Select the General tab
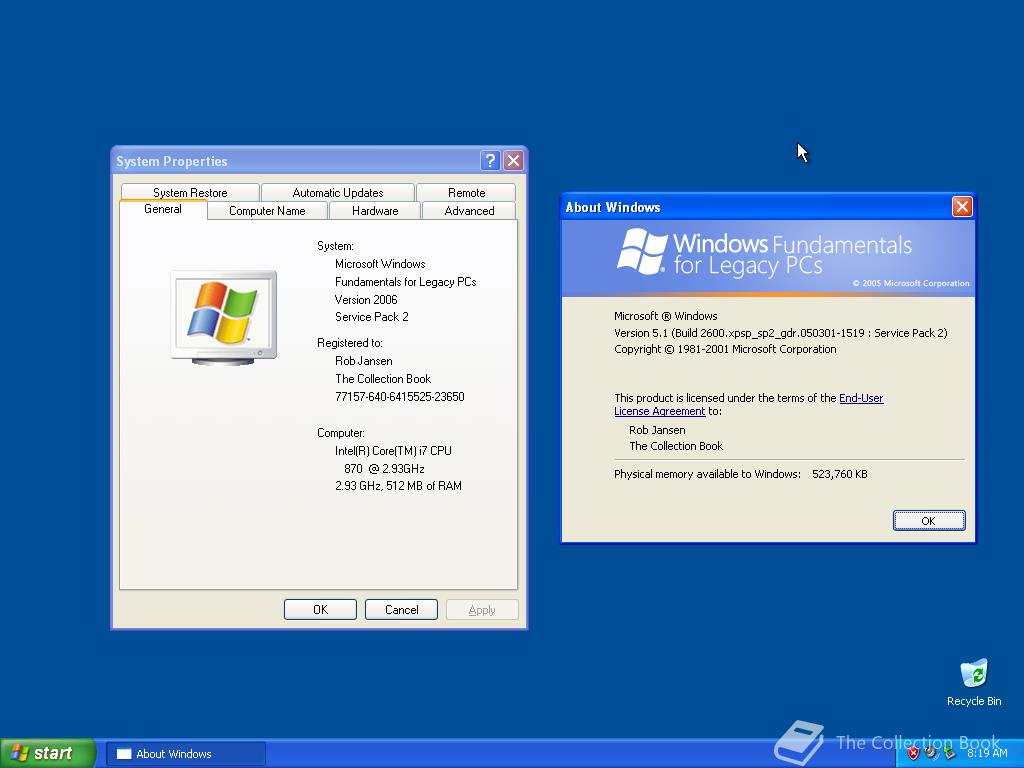Viewport: 1024px width, 768px height. pyautogui.click(x=163, y=210)
